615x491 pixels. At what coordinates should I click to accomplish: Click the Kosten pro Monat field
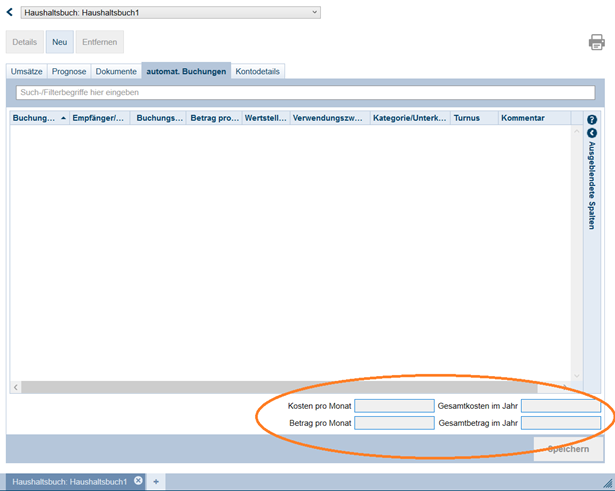pyautogui.click(x=394, y=406)
